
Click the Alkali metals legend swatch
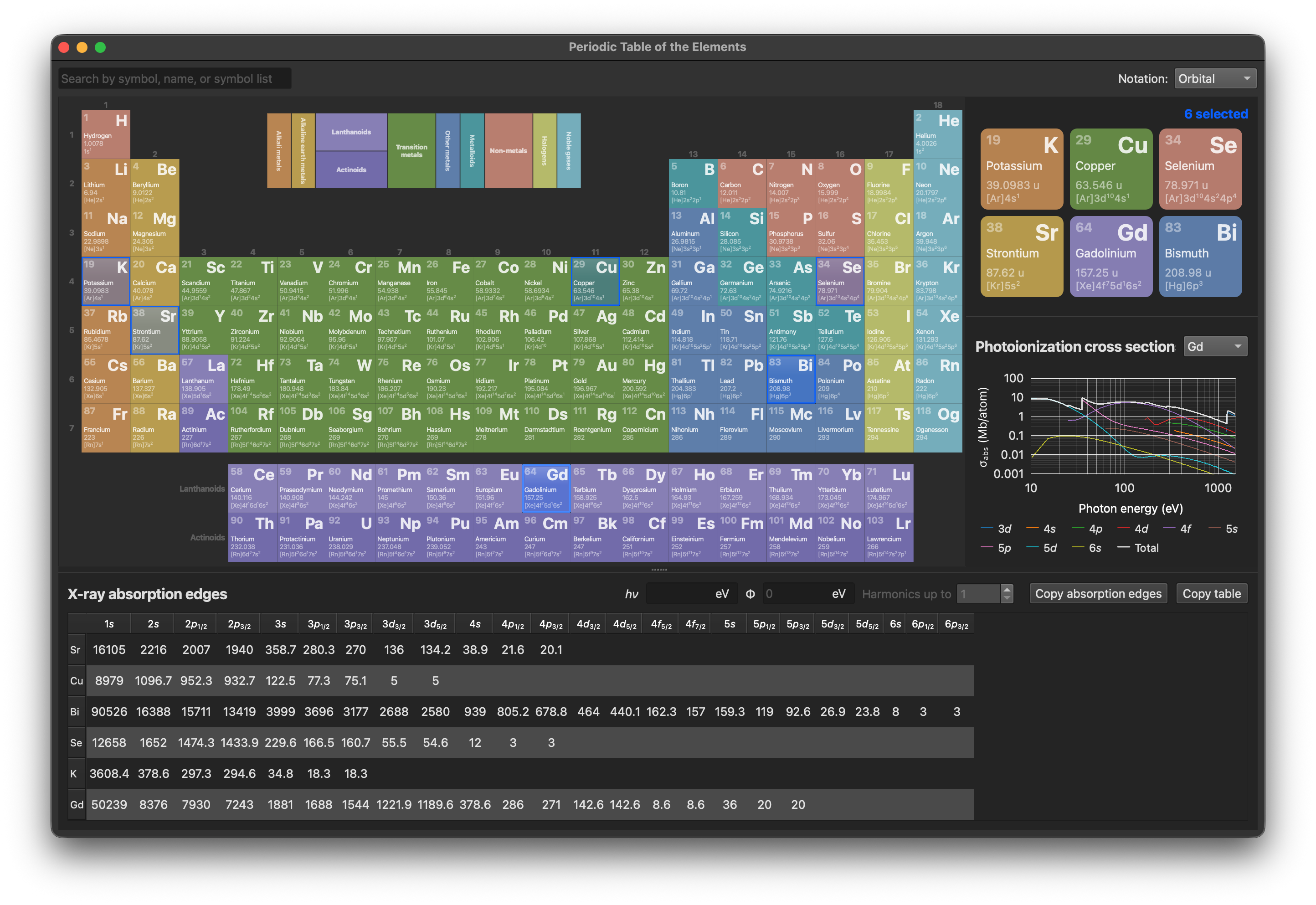(x=279, y=151)
